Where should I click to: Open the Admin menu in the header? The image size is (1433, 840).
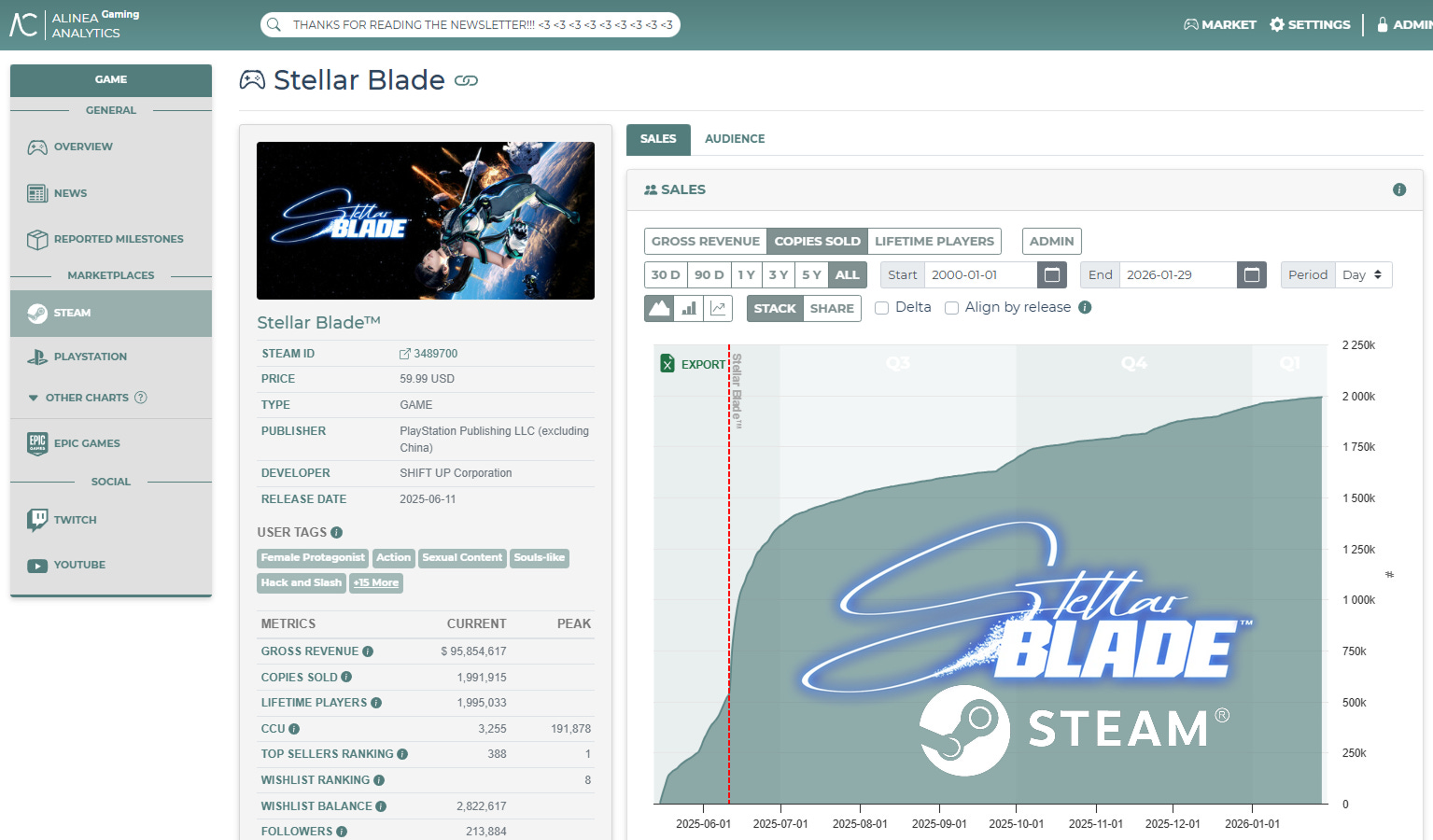(x=1405, y=25)
